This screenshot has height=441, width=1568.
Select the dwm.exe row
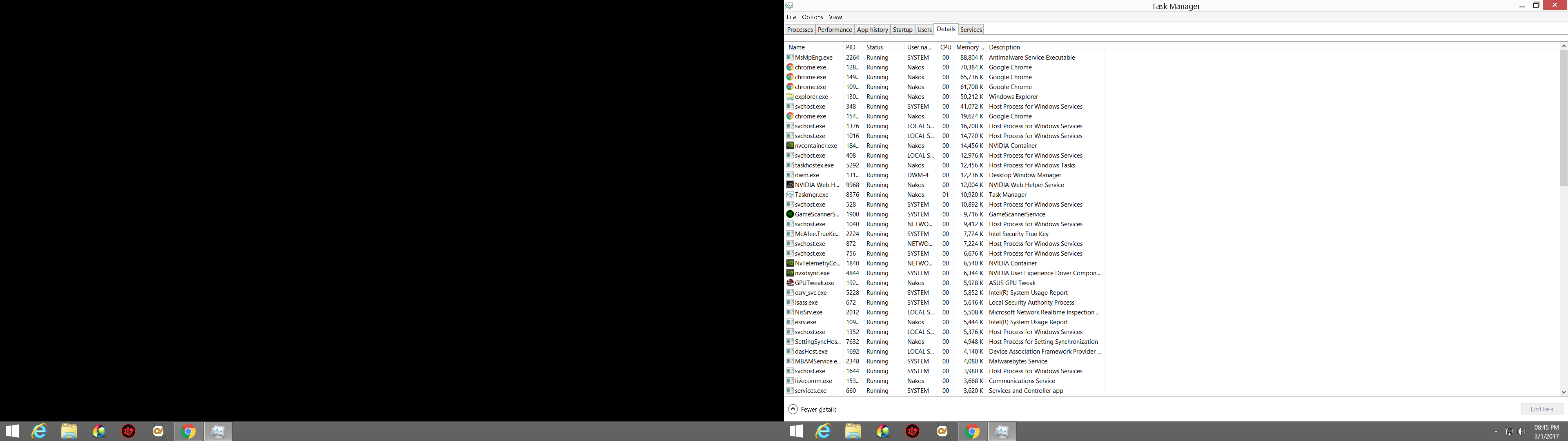point(944,175)
